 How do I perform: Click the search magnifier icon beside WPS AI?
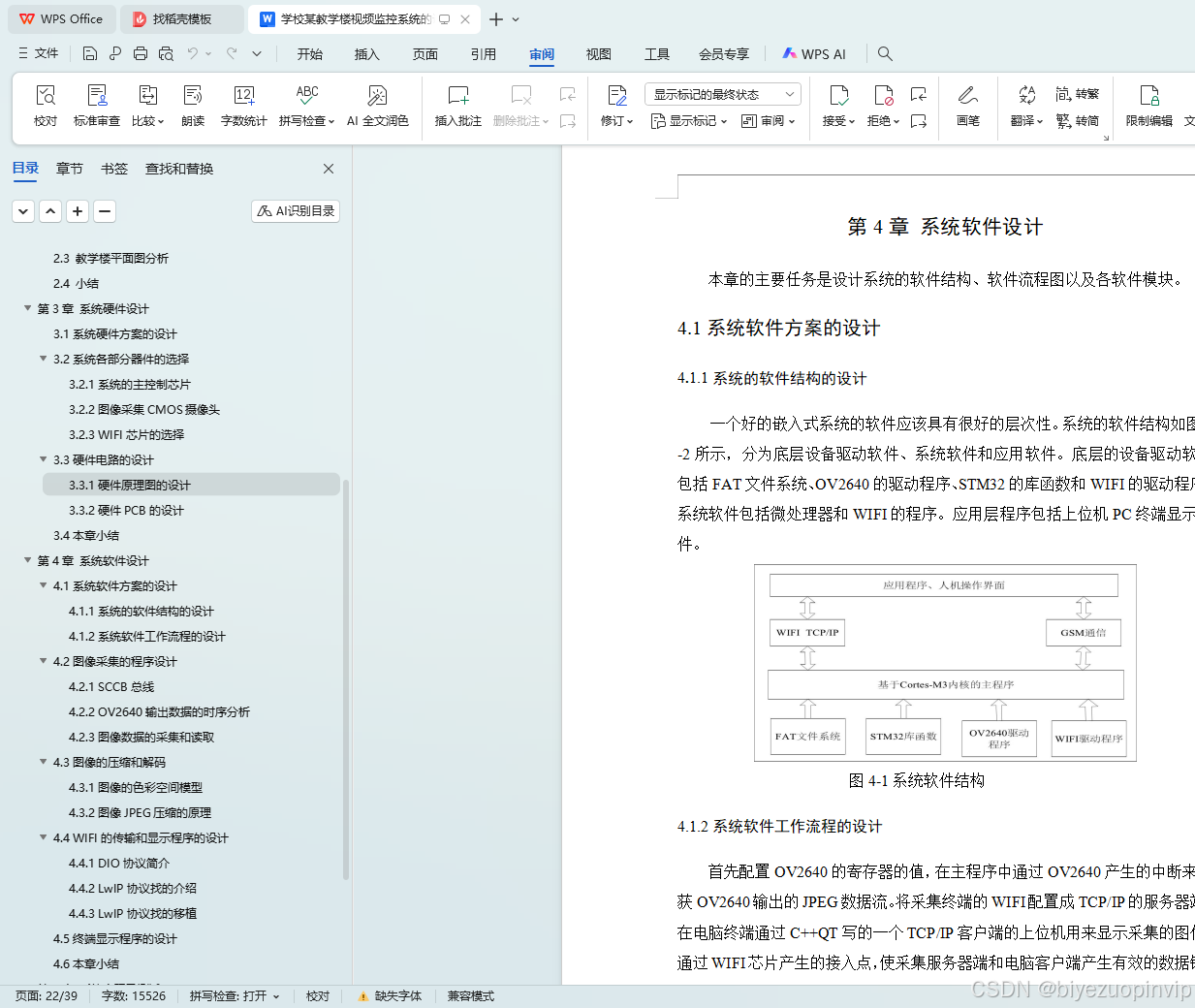[885, 53]
